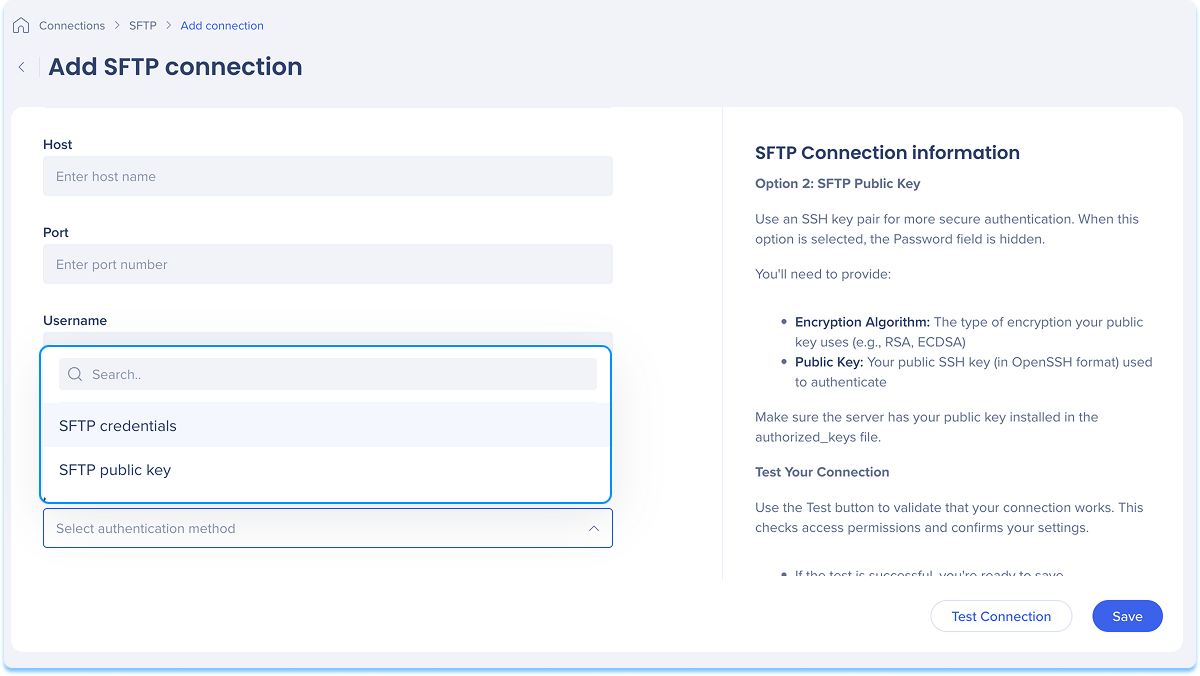The image size is (1200, 676).
Task: Collapse the authentication method chevron
Action: click(594, 528)
